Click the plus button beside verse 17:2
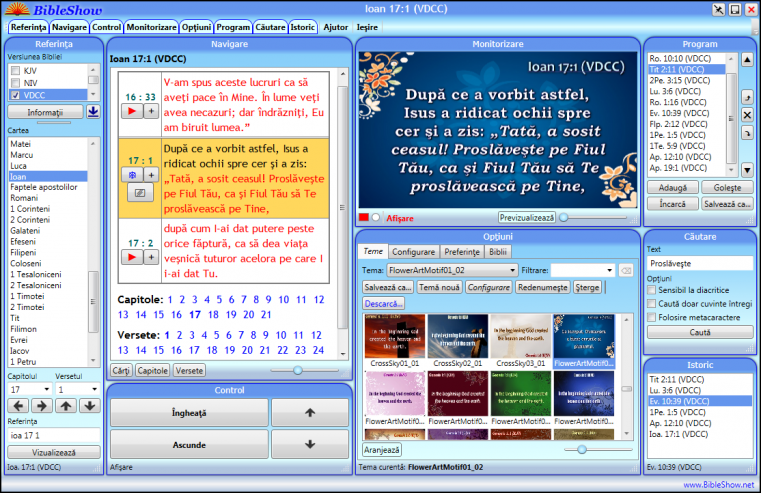The image size is (761, 493). [151, 257]
